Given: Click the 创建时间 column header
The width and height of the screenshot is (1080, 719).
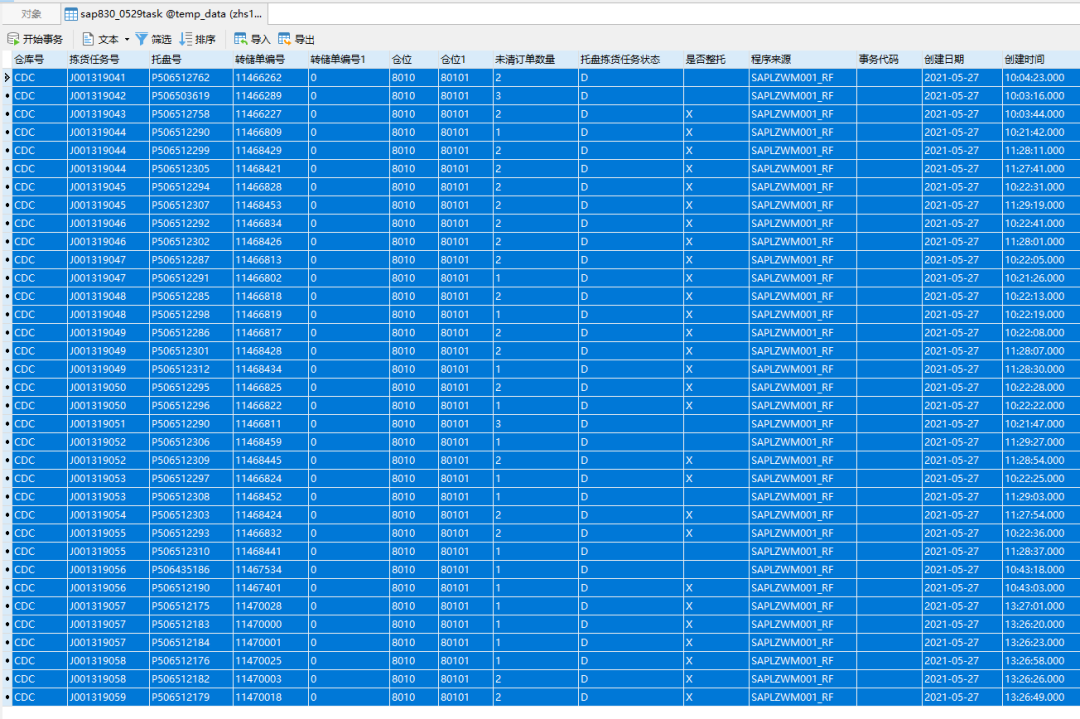Looking at the screenshot, I should pyautogui.click(x=1041, y=60).
